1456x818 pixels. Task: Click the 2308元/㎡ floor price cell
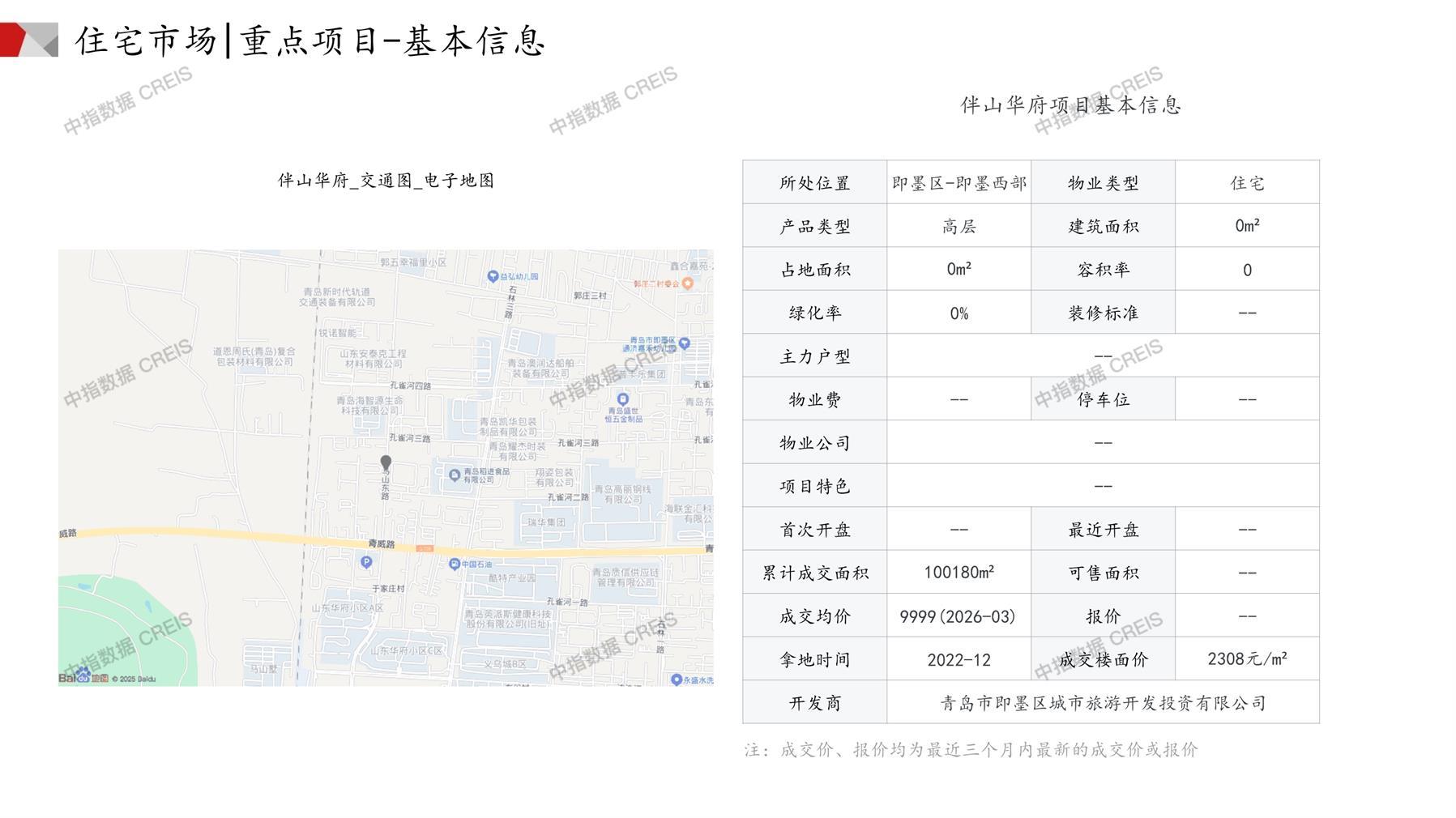click(1246, 659)
